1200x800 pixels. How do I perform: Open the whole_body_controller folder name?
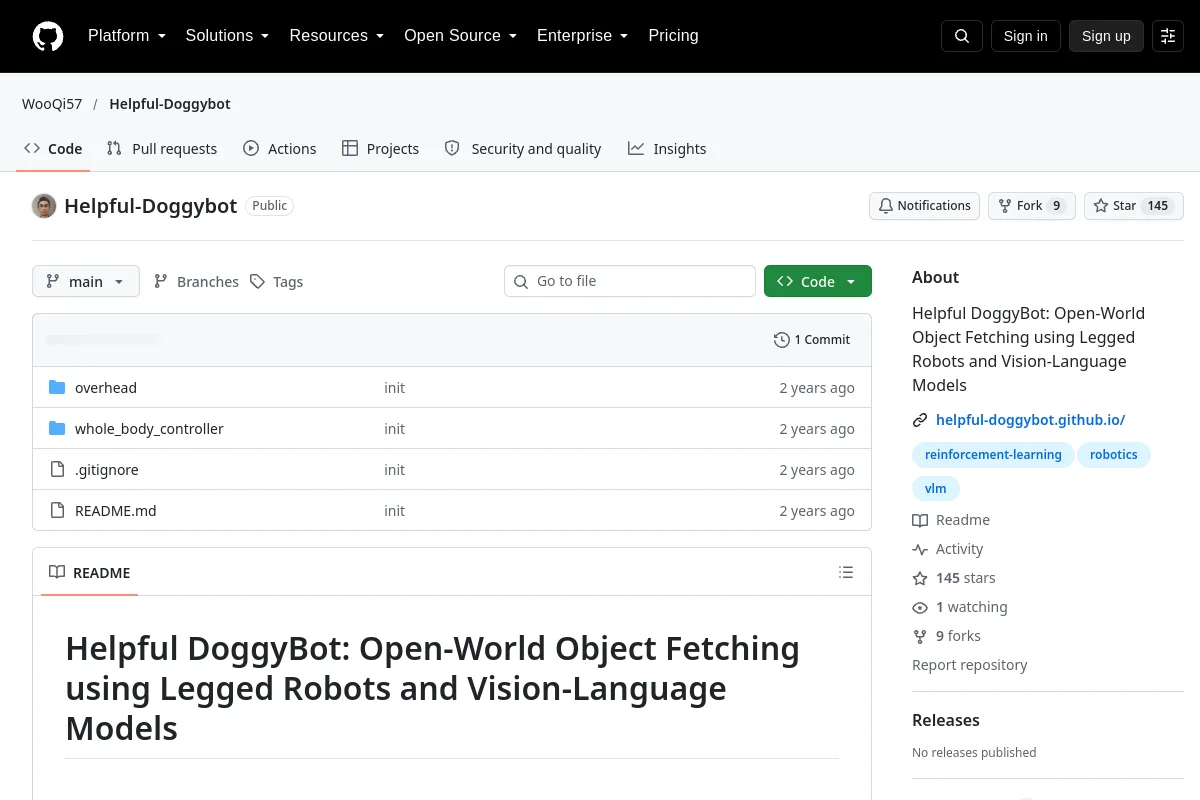point(149,429)
